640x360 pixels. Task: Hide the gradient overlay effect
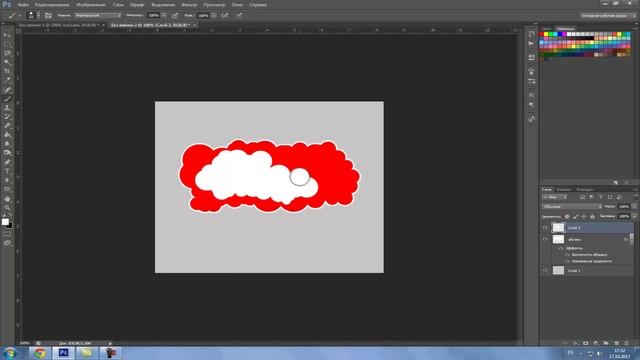(x=567, y=261)
